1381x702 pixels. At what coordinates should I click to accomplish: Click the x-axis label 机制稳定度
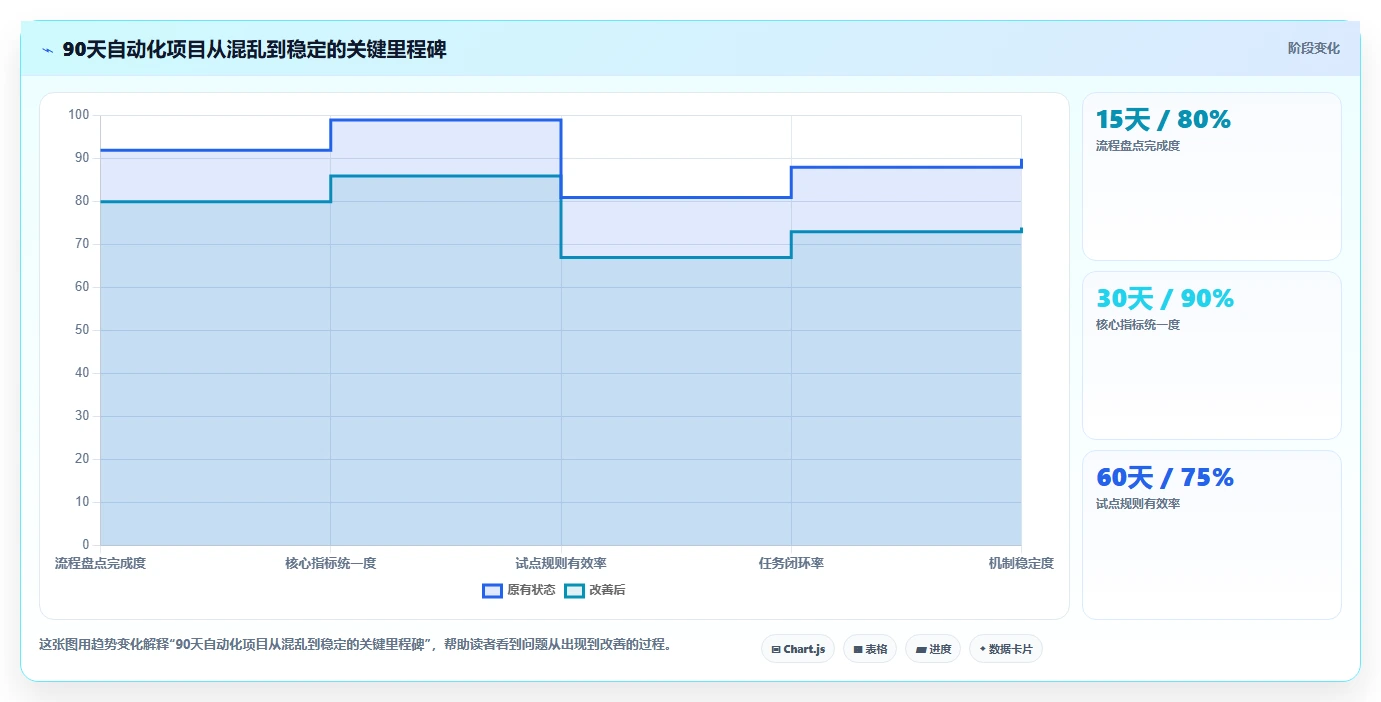1021,564
